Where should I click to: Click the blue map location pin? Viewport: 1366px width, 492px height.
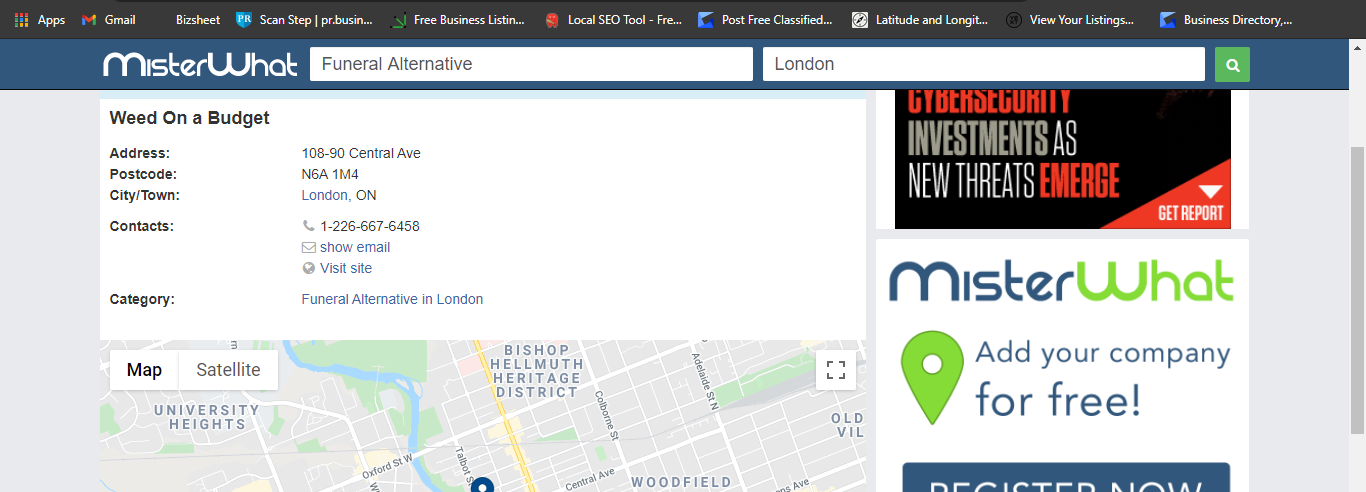pos(483,485)
